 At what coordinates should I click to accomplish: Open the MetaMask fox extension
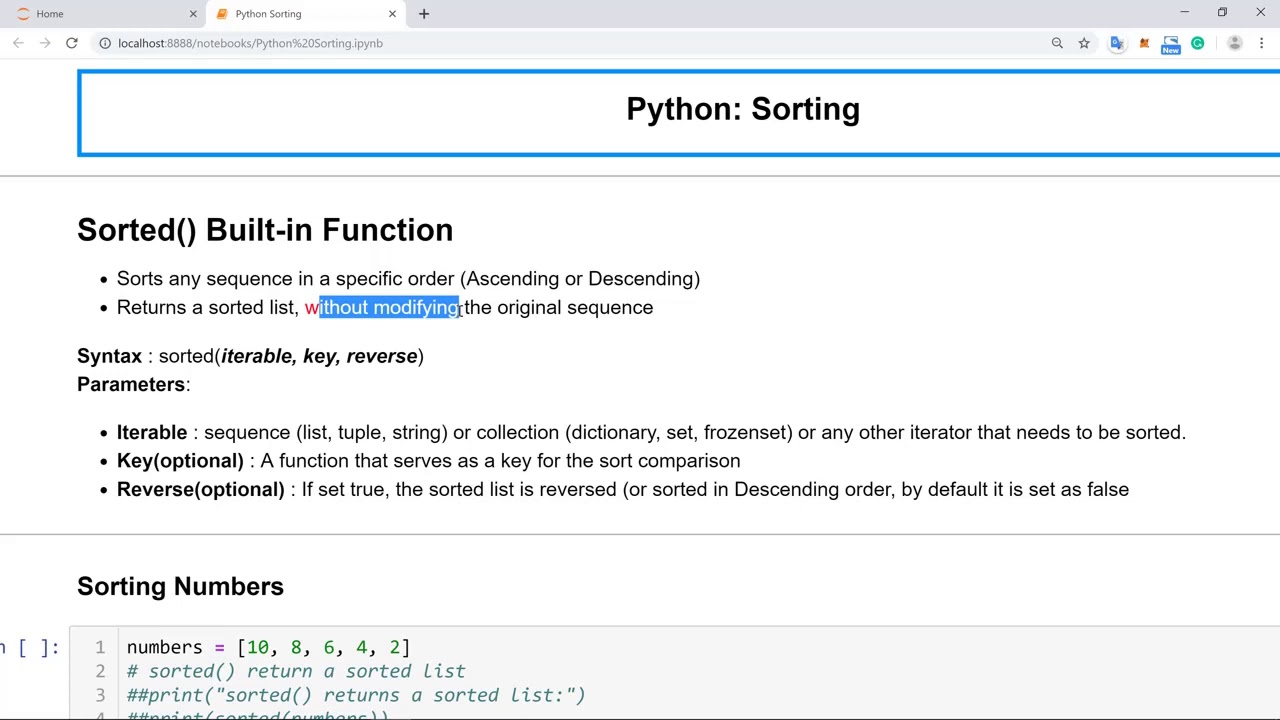pyautogui.click(x=1144, y=43)
